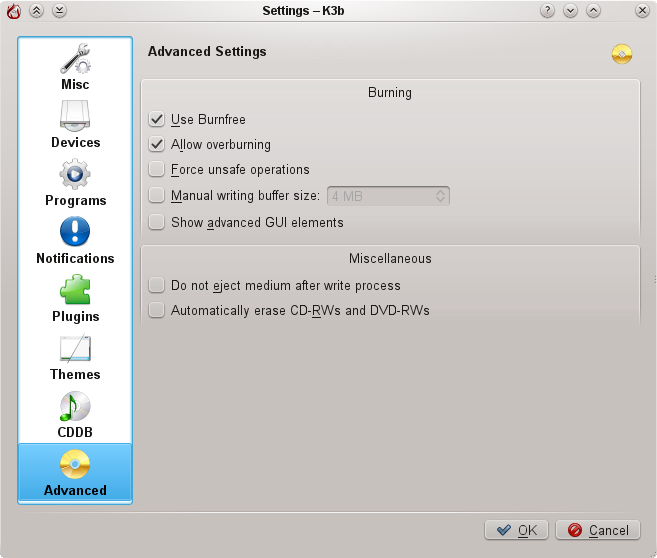
Task: Select the Notifications exclamation icon
Action: point(75,233)
